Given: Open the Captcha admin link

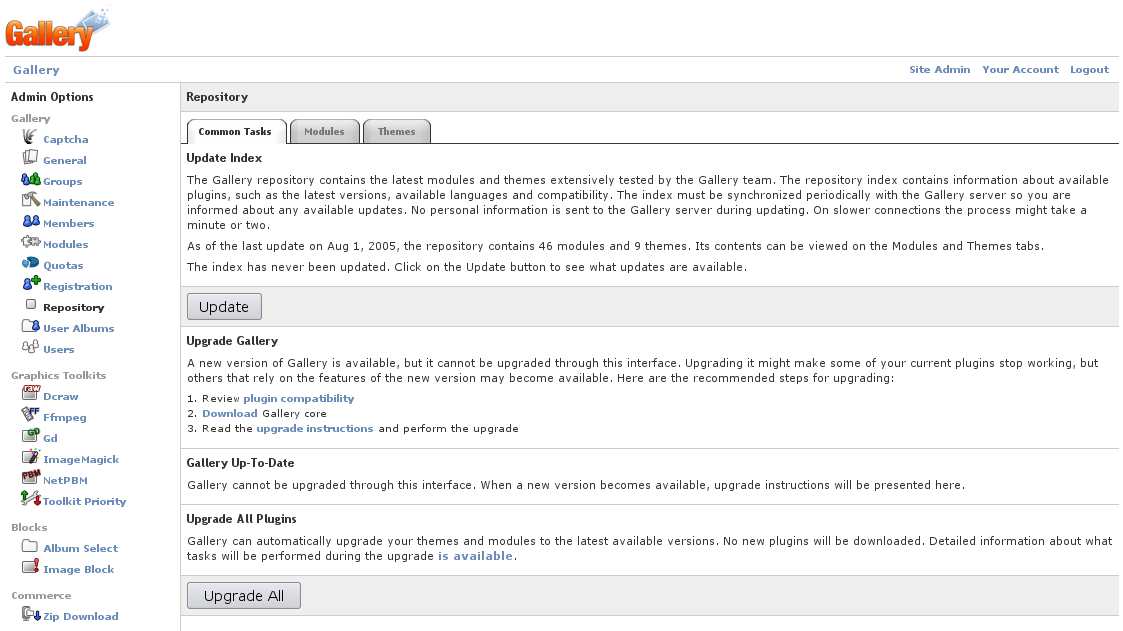Looking at the screenshot, I should point(66,140).
